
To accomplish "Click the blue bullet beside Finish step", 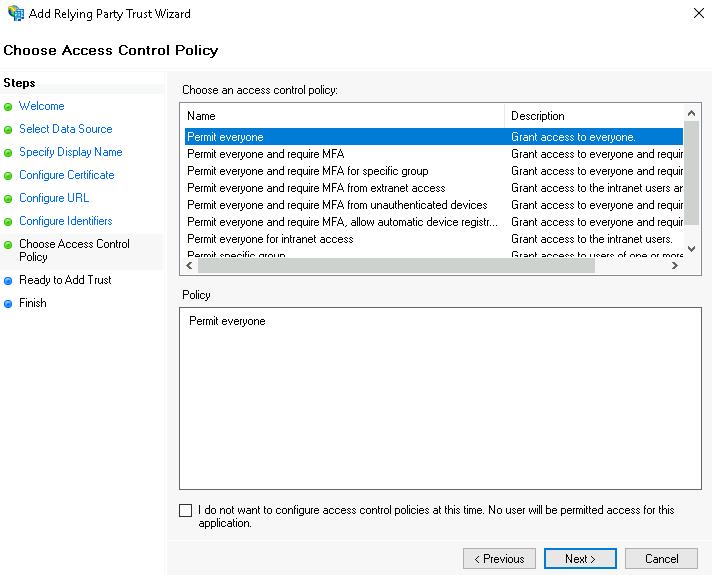I will (9, 304).
